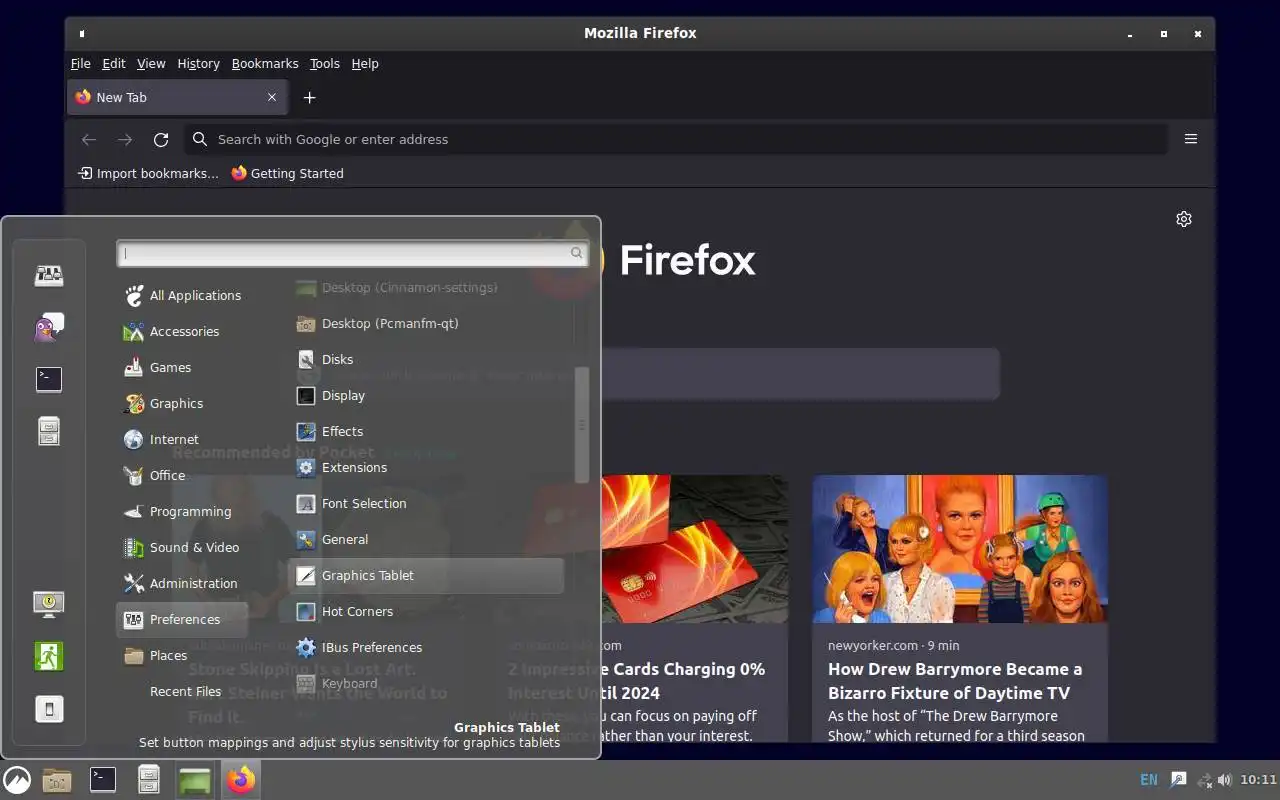The width and height of the screenshot is (1280, 800).
Task: Open new tab personalize gear icon
Action: (1184, 219)
